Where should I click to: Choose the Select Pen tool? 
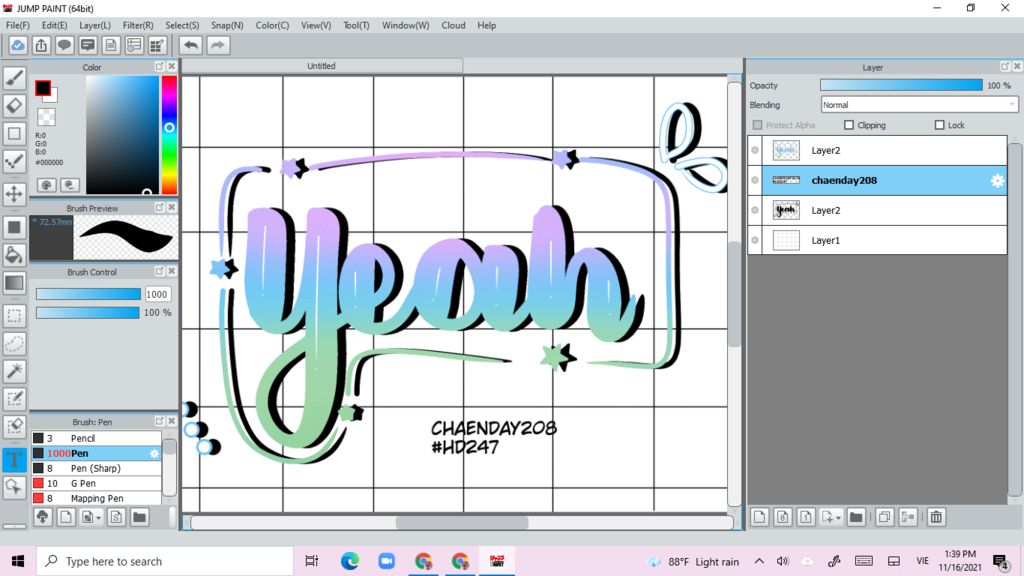click(14, 399)
